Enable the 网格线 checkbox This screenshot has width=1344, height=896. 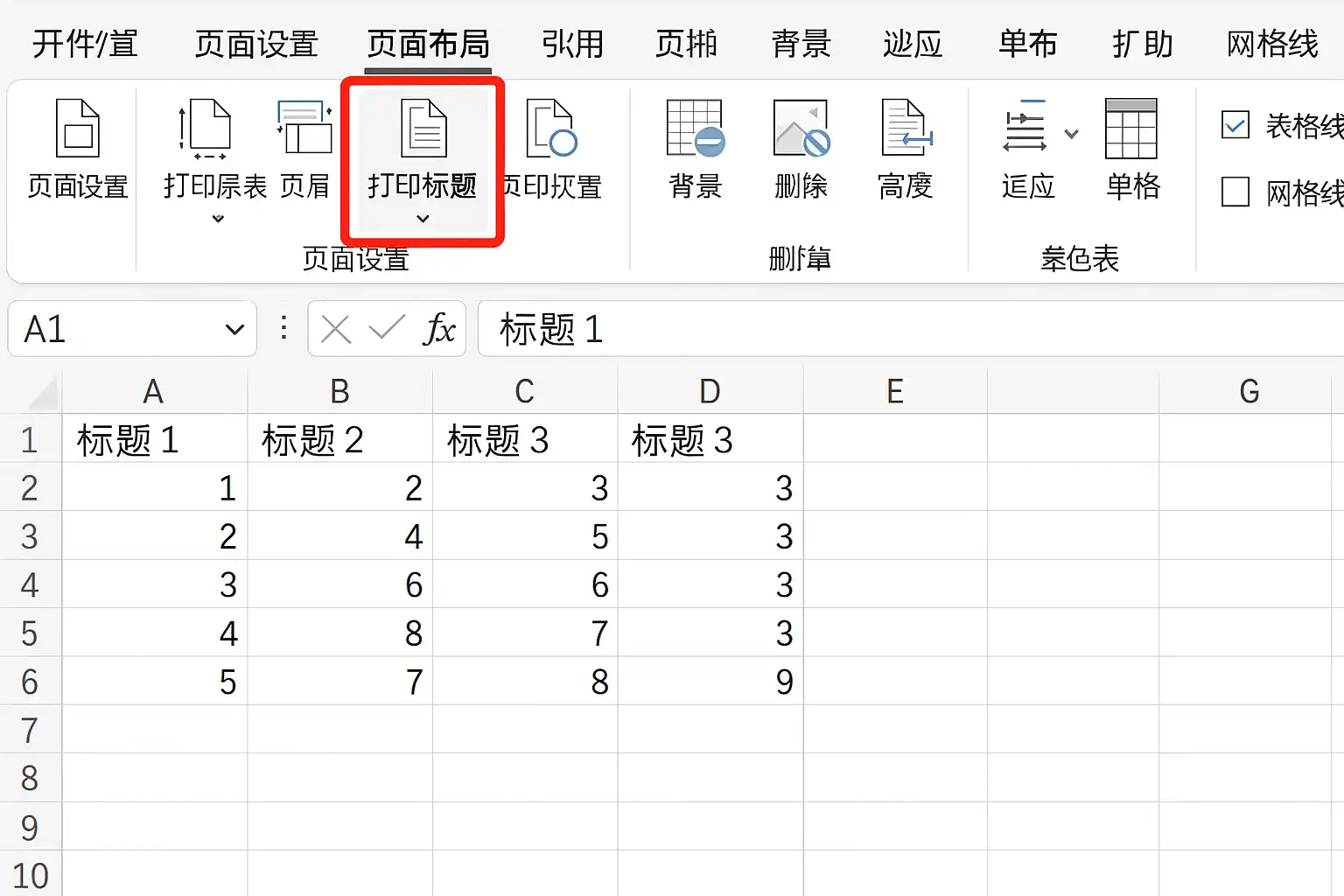[x=1236, y=193]
